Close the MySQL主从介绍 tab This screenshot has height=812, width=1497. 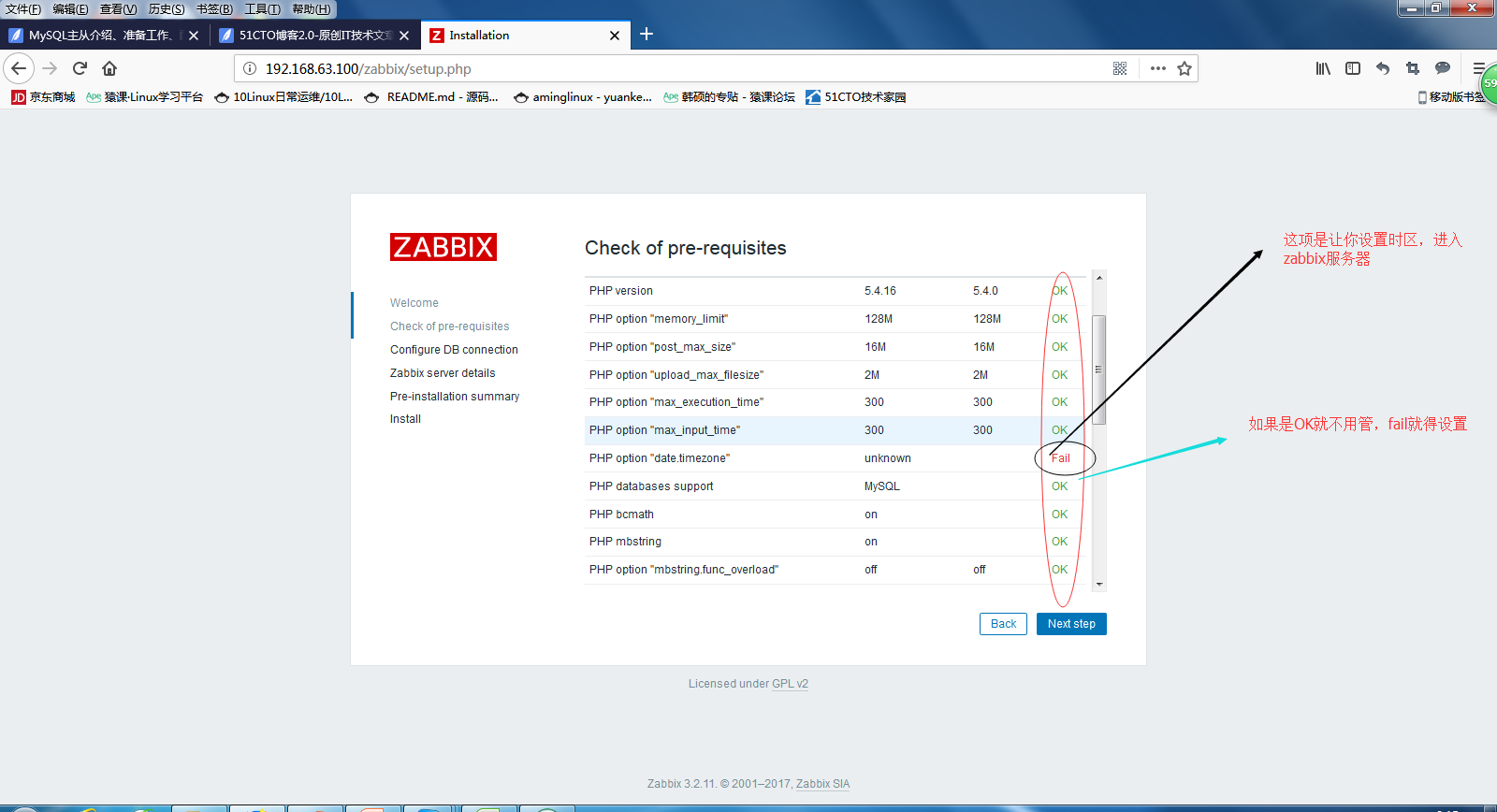pyautogui.click(x=194, y=36)
